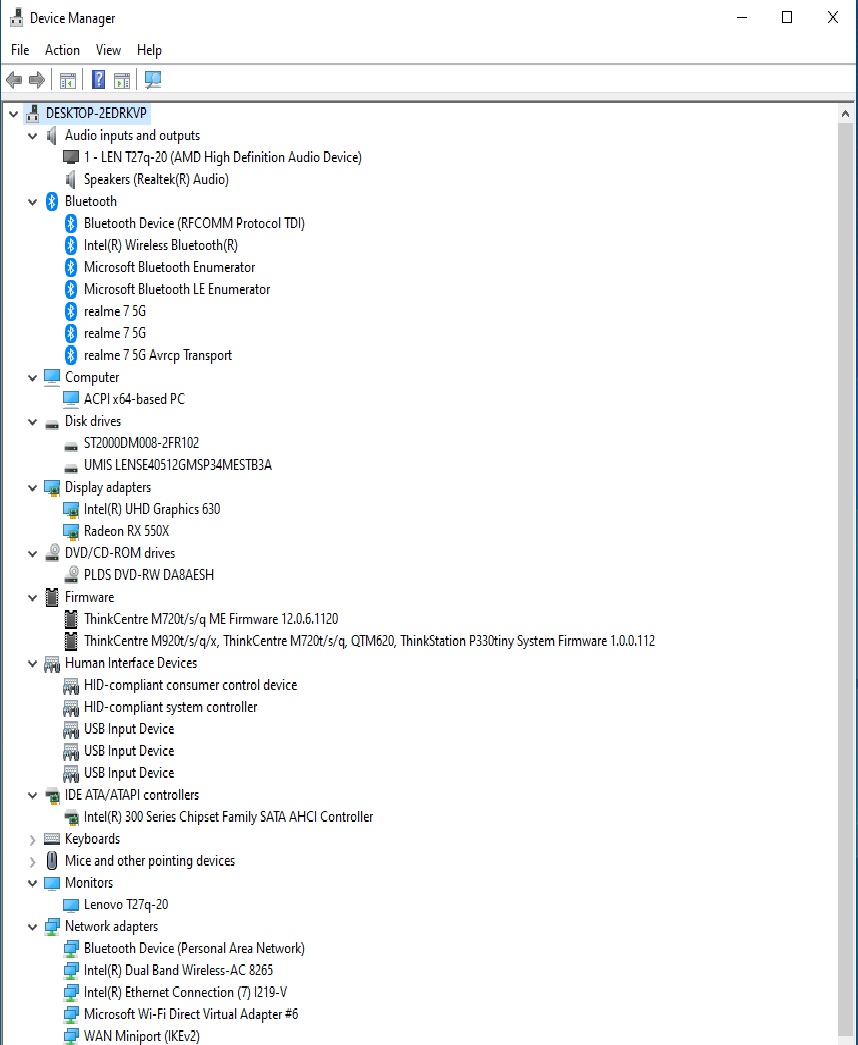The image size is (858, 1045).
Task: Collapse the Display adapters category
Action: [x=32, y=488]
